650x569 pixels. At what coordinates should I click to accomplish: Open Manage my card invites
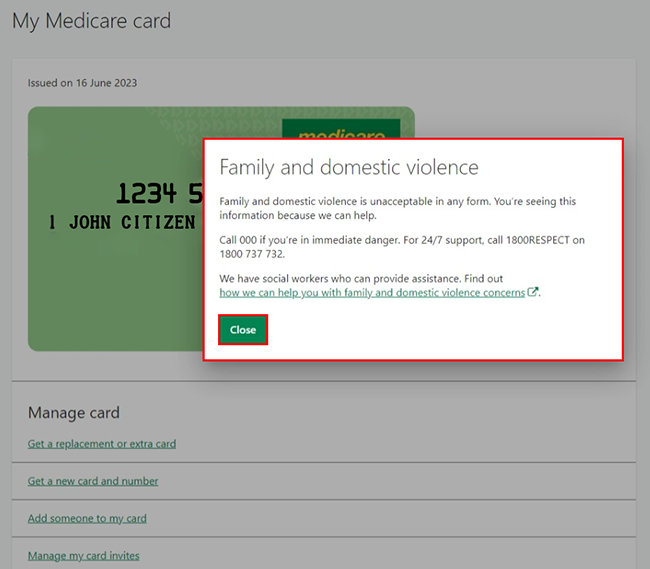point(83,556)
